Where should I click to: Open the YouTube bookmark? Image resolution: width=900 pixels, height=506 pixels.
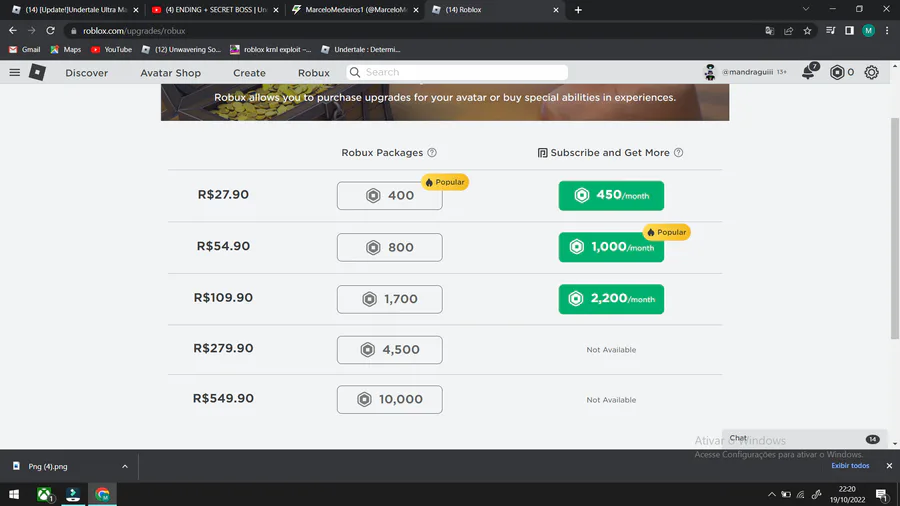coord(111,49)
